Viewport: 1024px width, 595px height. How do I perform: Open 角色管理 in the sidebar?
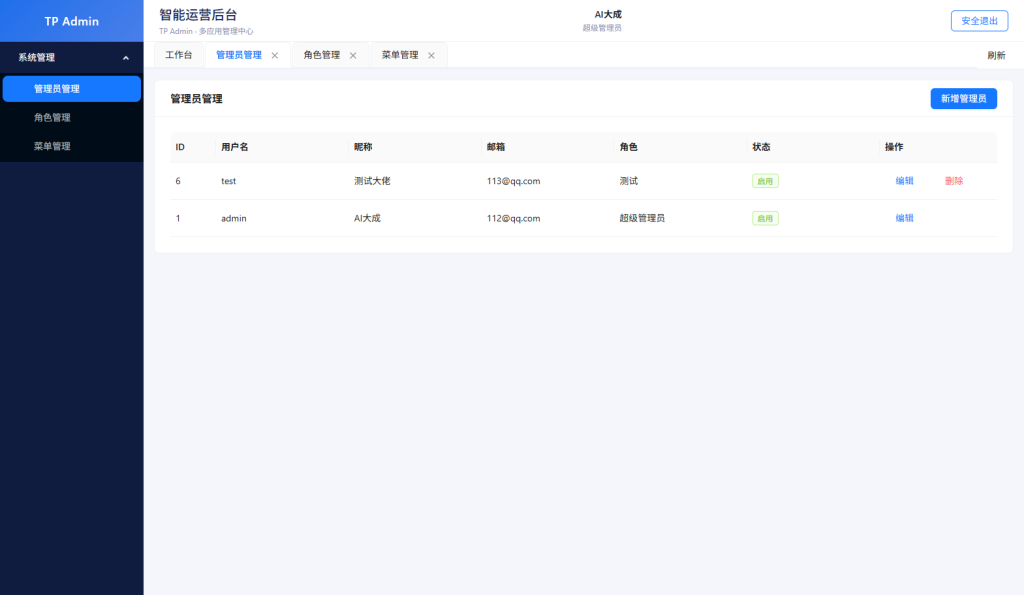tap(52, 118)
